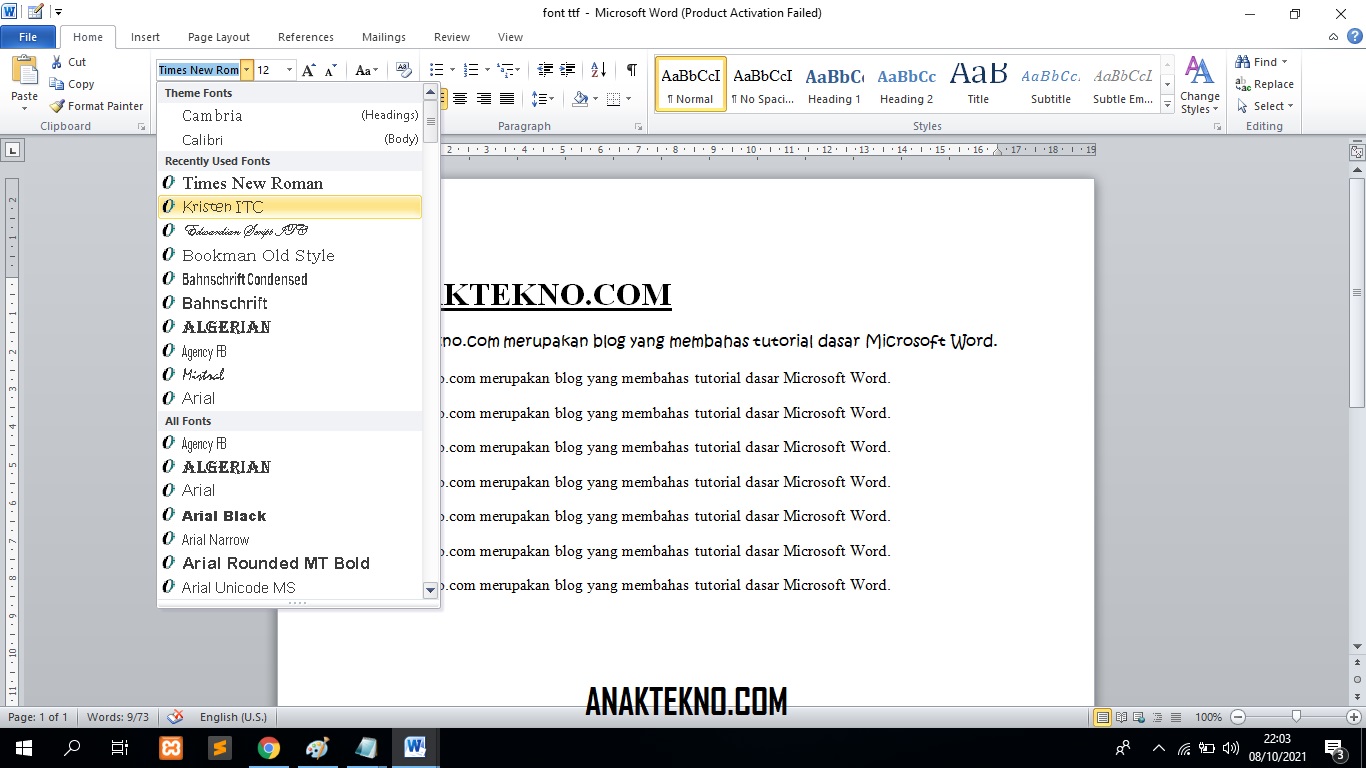This screenshot has width=1366, height=768.
Task: Click the multilevel list icon
Action: (506, 70)
